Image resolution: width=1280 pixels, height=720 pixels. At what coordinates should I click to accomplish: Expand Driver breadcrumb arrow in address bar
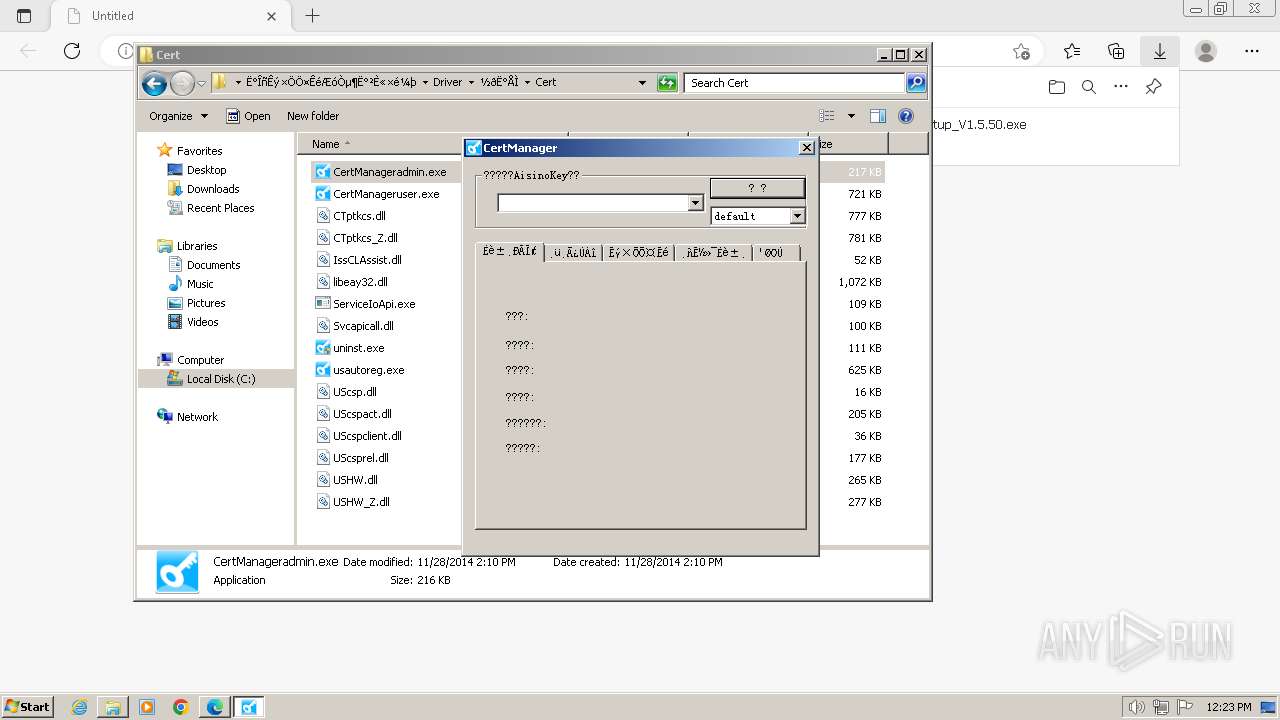[471, 83]
